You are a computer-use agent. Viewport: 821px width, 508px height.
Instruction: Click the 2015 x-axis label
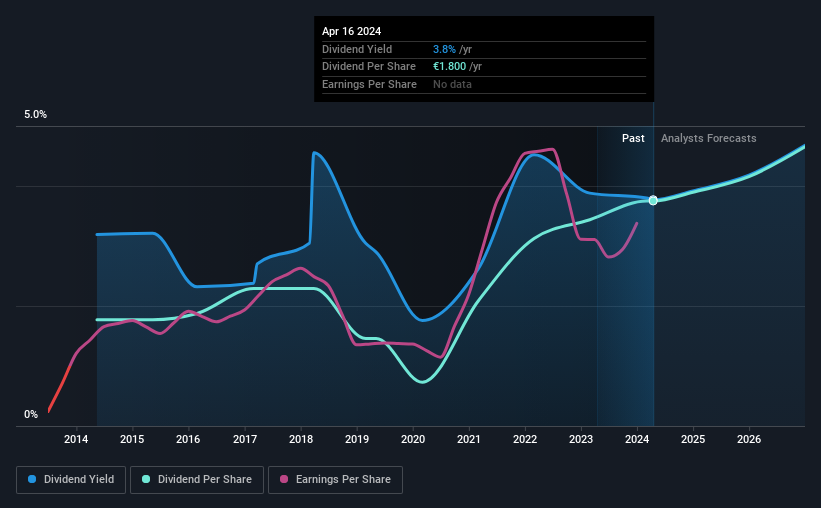(x=132, y=439)
